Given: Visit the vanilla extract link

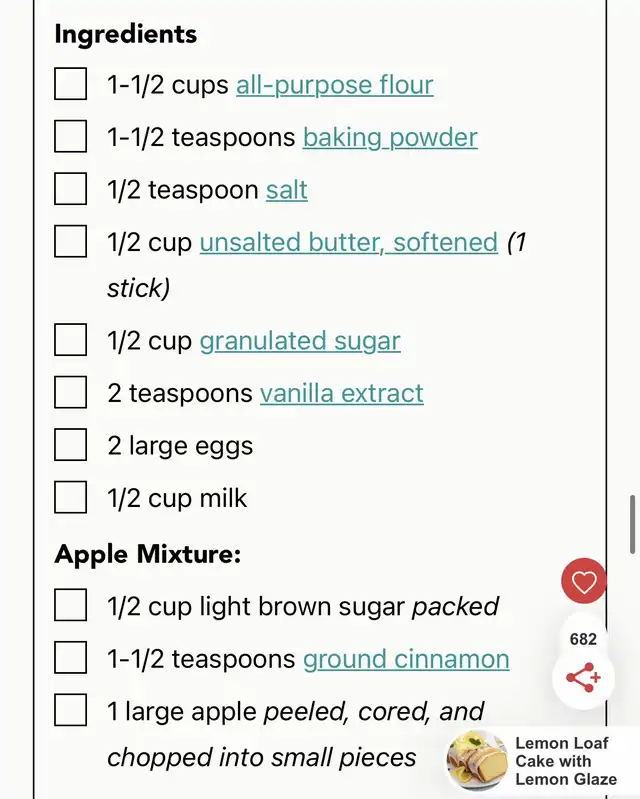Looking at the screenshot, I should [x=341, y=393].
